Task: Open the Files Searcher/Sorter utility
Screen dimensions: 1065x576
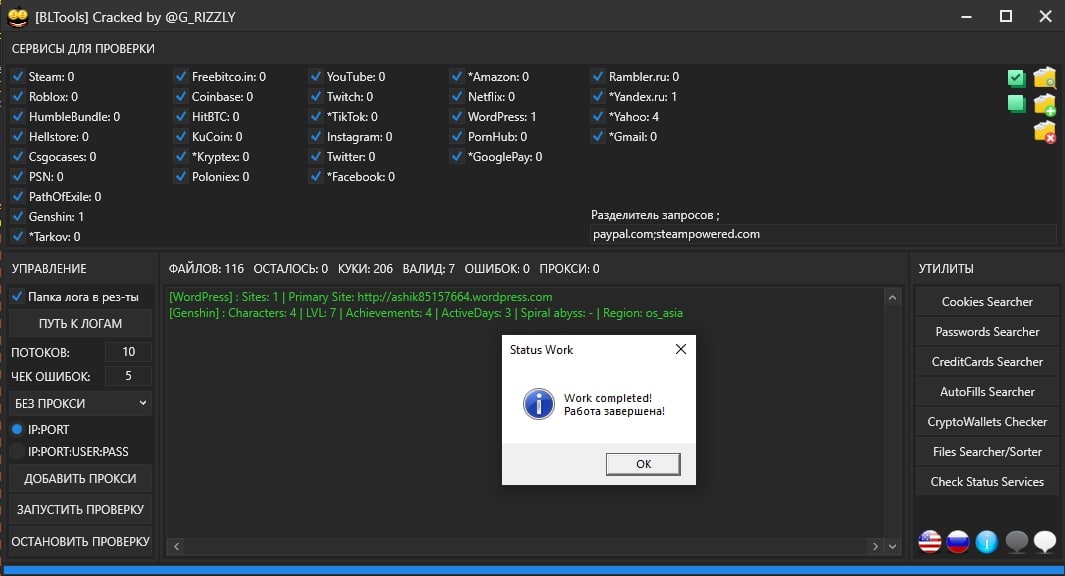Action: 987,452
